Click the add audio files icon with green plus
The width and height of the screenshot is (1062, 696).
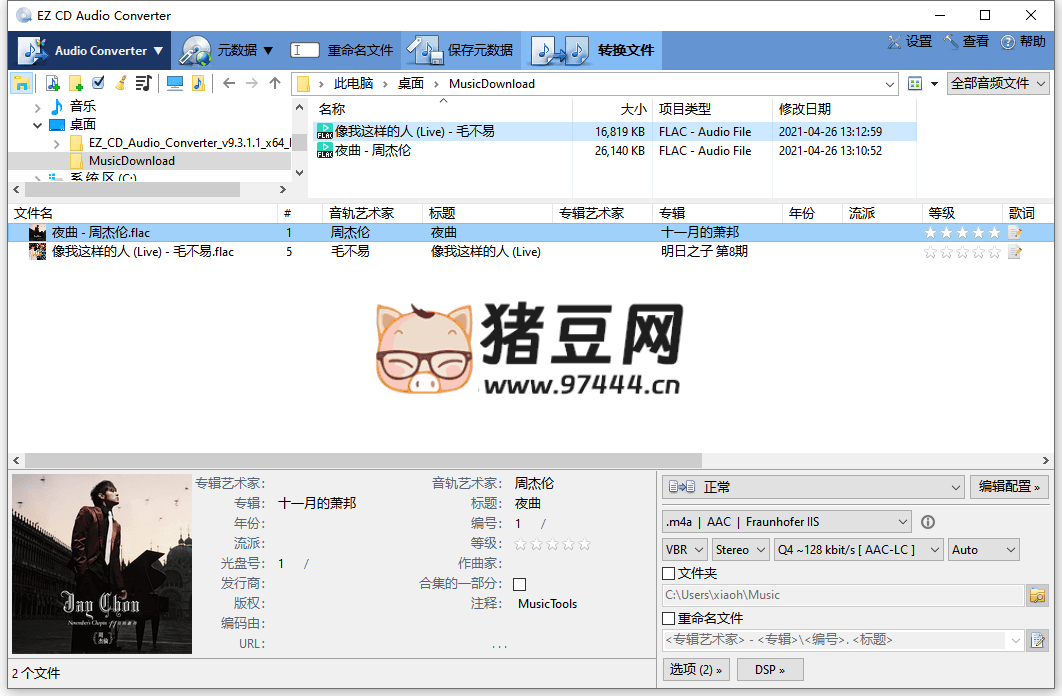(52, 83)
